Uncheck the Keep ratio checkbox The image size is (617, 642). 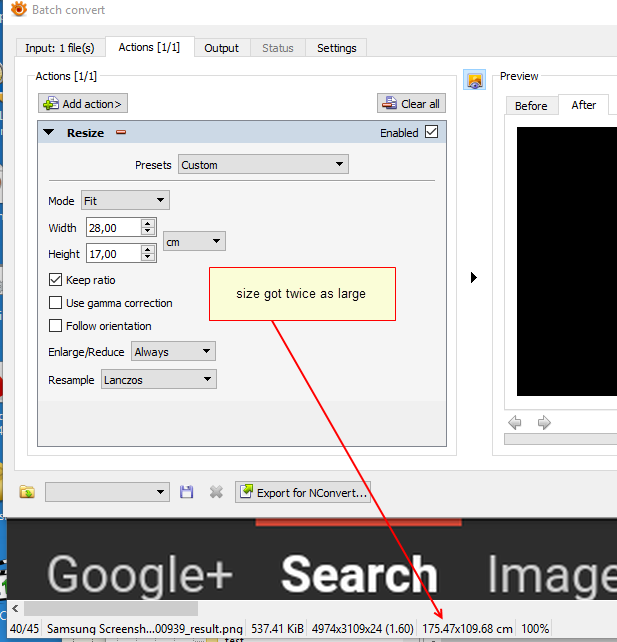pyautogui.click(x=55, y=280)
